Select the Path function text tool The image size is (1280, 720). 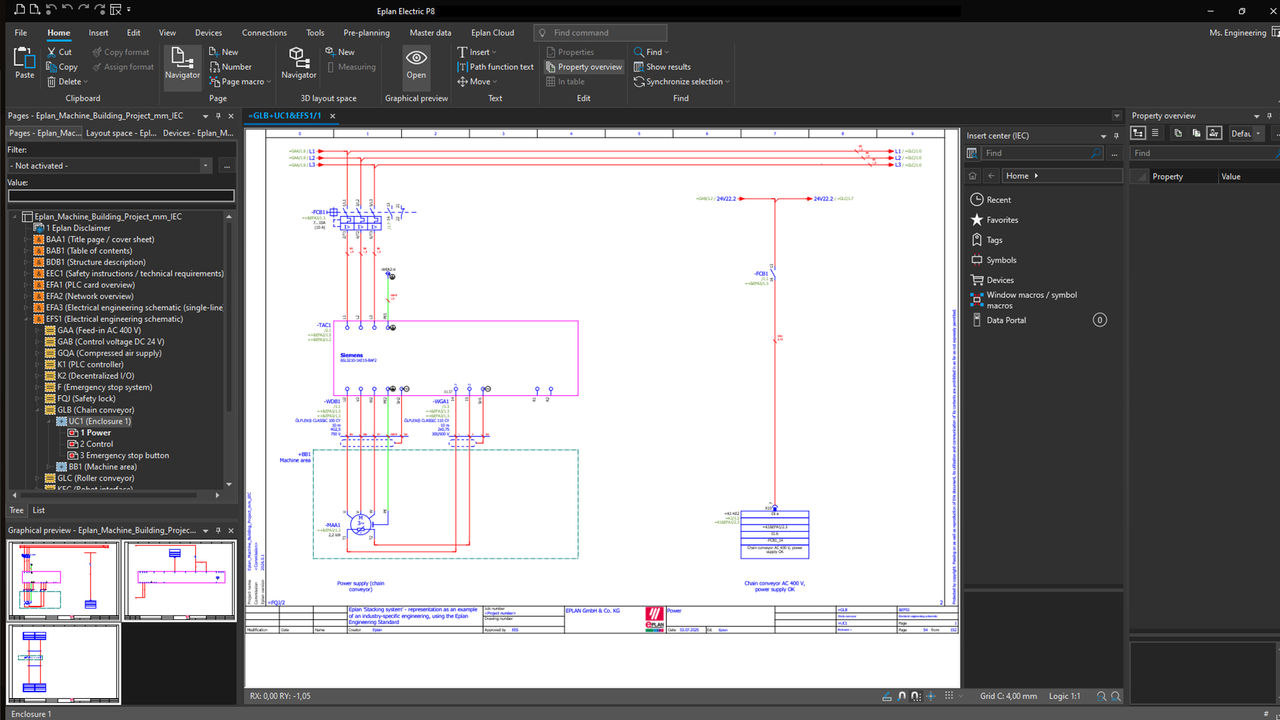click(496, 66)
